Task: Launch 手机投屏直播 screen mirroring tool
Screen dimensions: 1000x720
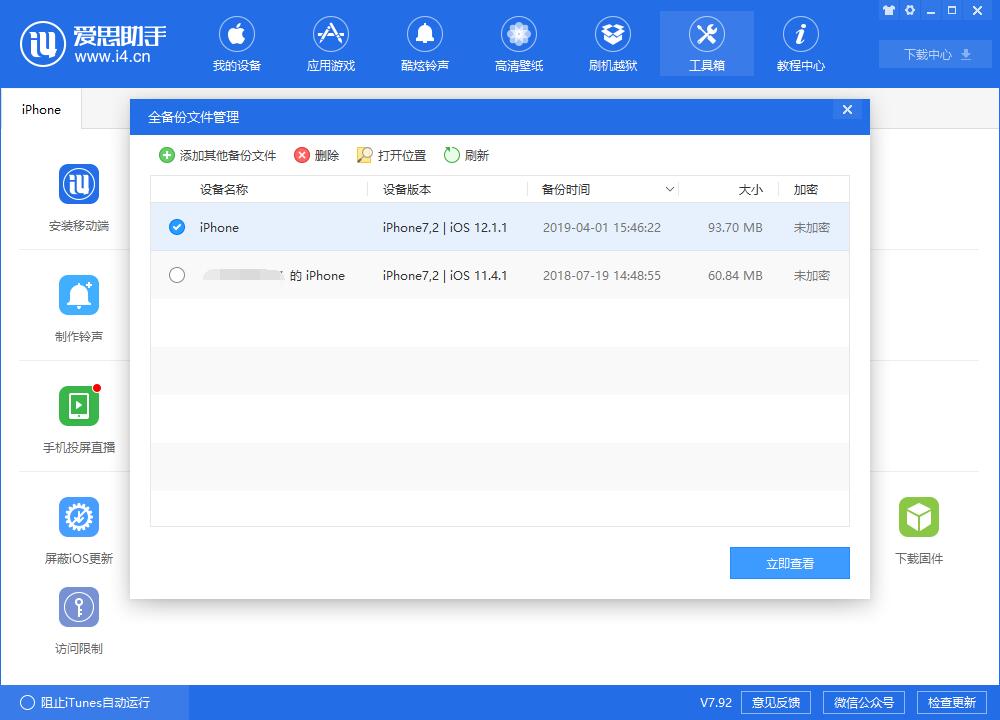Action: point(79,406)
